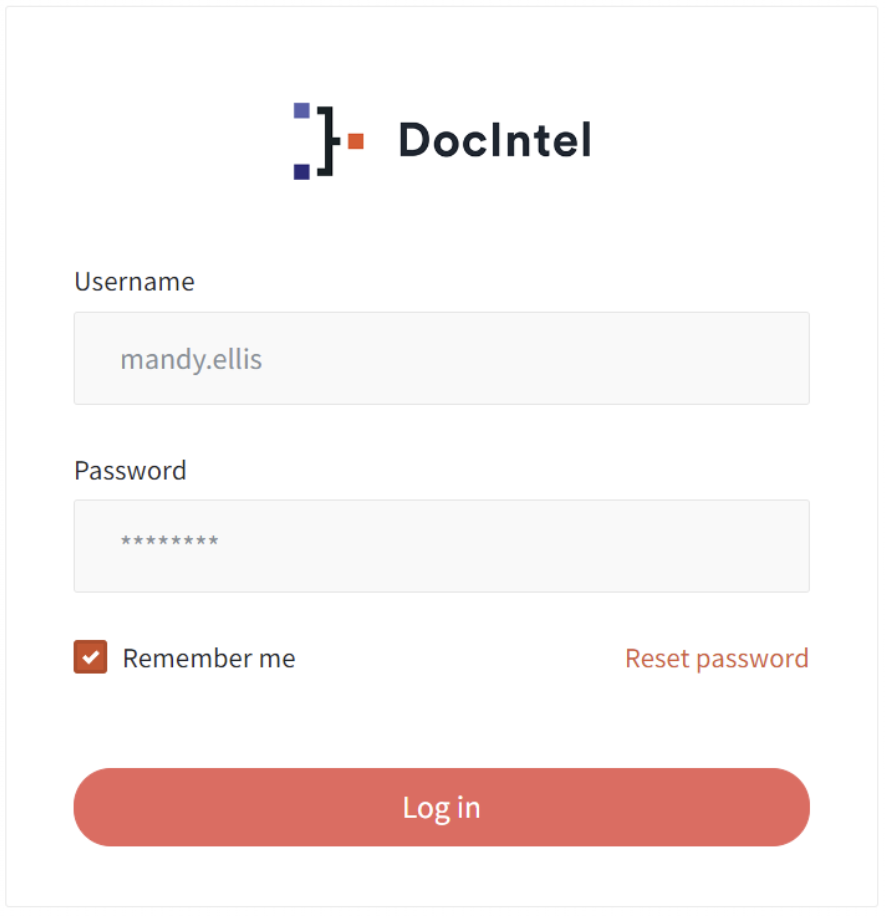Click the checkmark inside the Remember me box
This screenshot has width=886, height=916.
pos(90,658)
